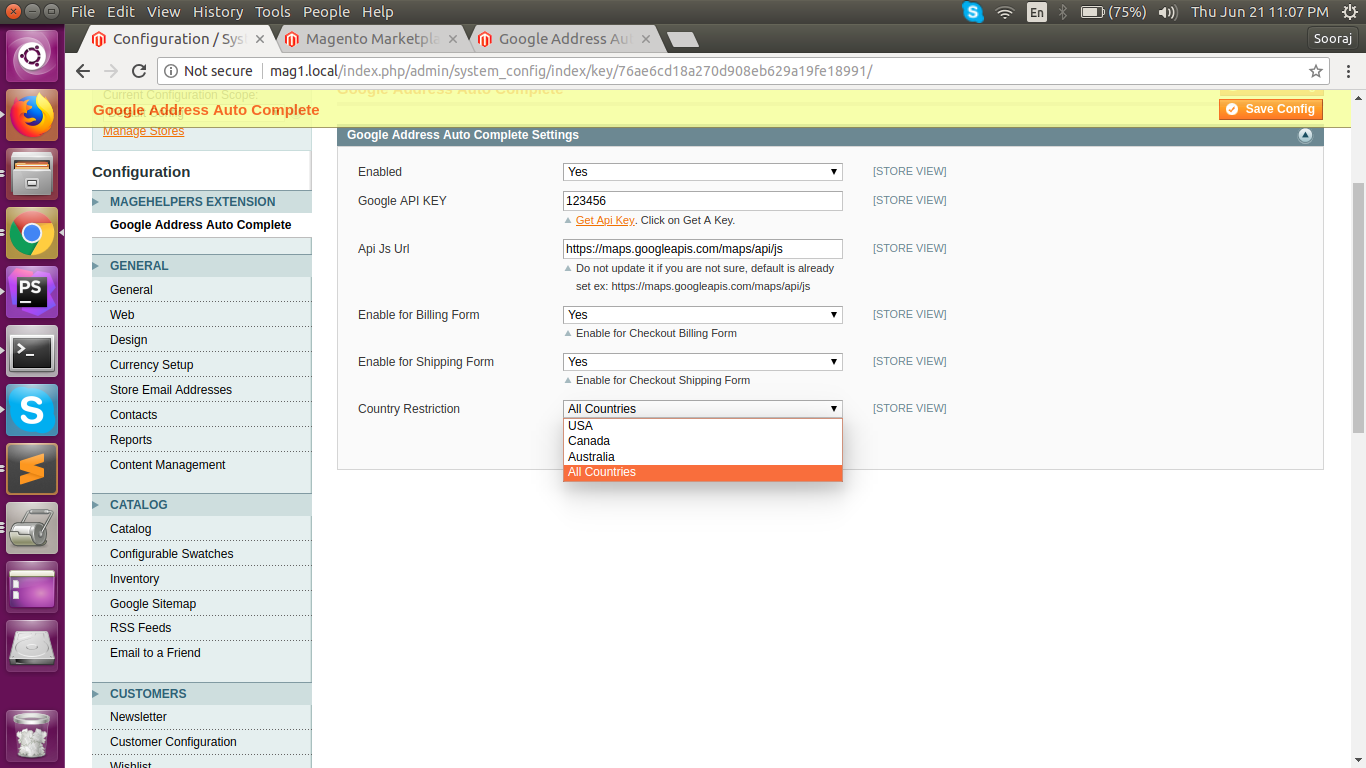Choose Australia from the country list

[x=591, y=457]
